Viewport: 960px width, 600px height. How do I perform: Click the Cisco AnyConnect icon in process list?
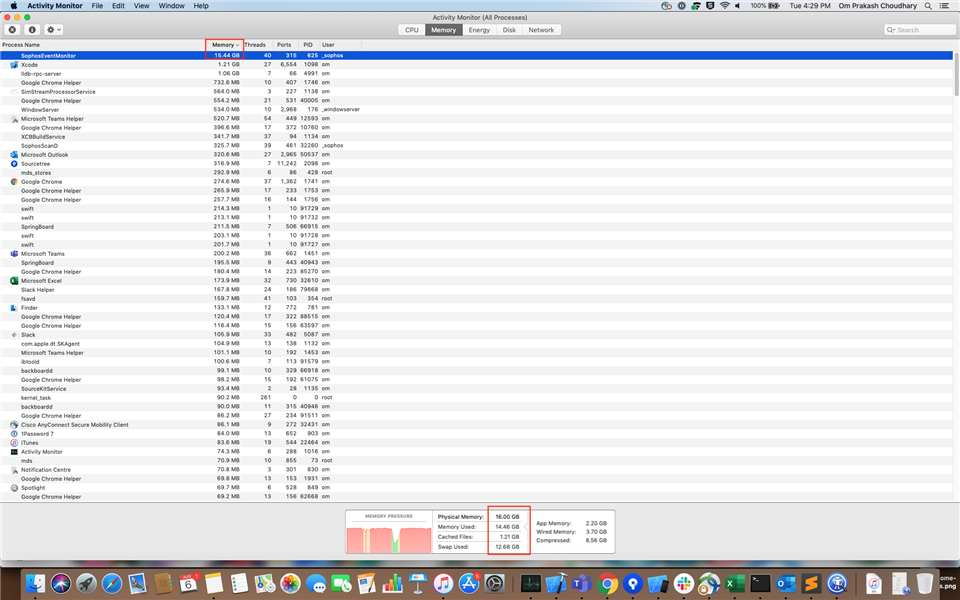(x=14, y=424)
